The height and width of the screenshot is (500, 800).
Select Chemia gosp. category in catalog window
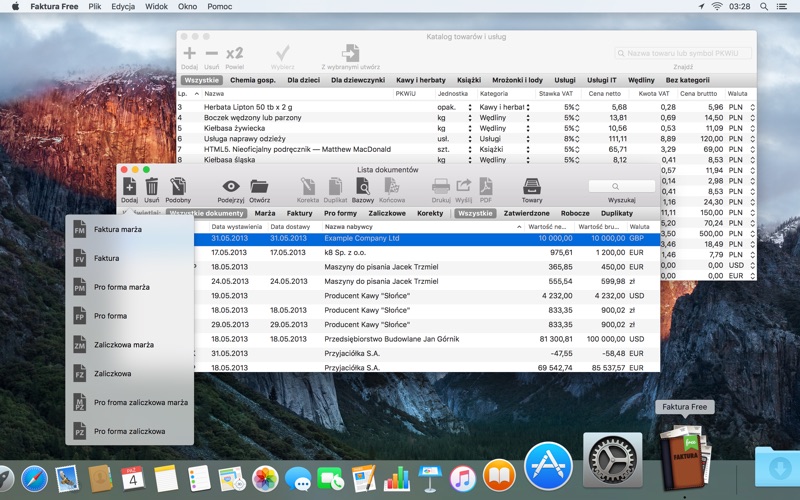pos(253,80)
